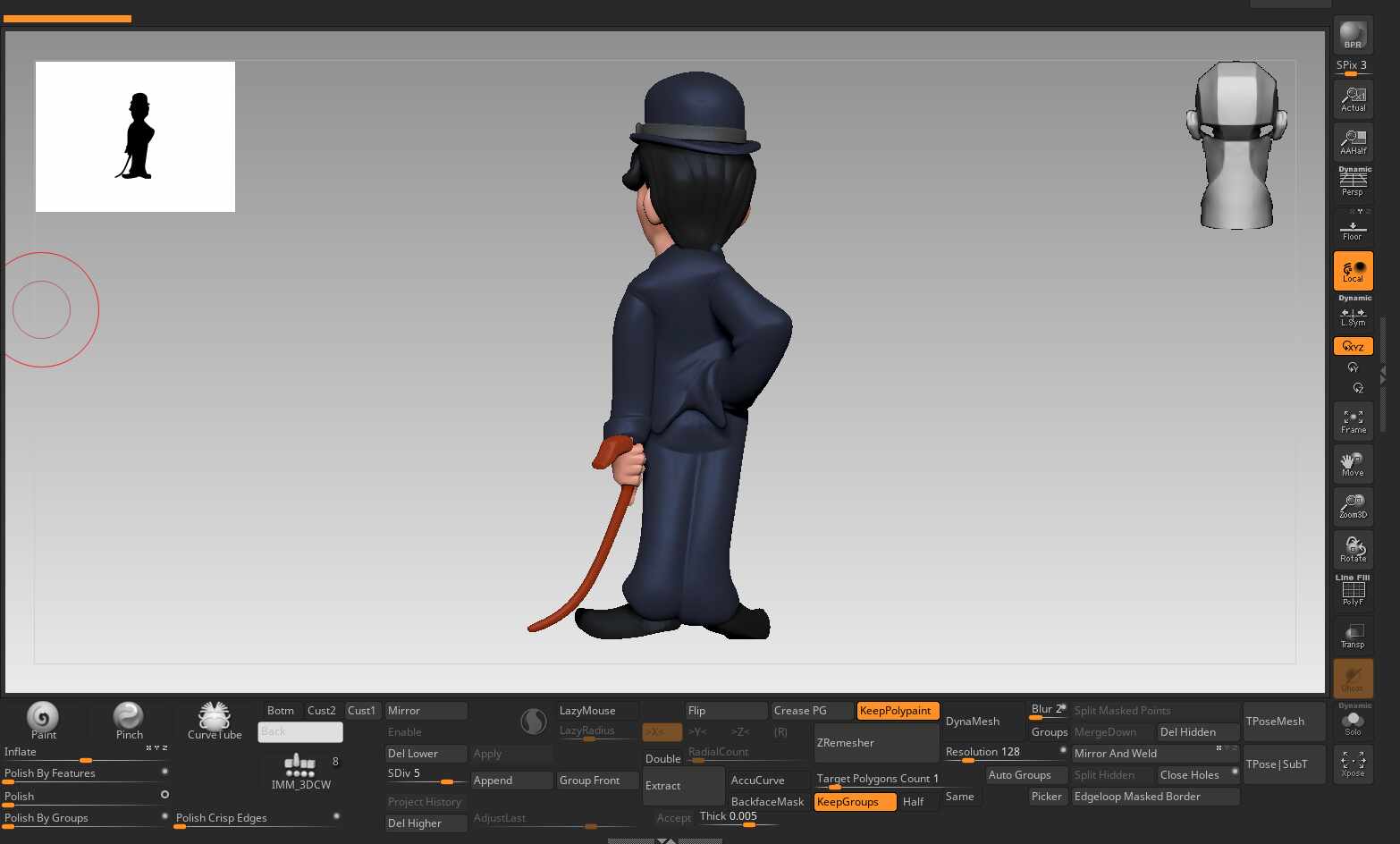Image resolution: width=1400 pixels, height=844 pixels.
Task: Click the BPR render button
Action: tap(1353, 37)
